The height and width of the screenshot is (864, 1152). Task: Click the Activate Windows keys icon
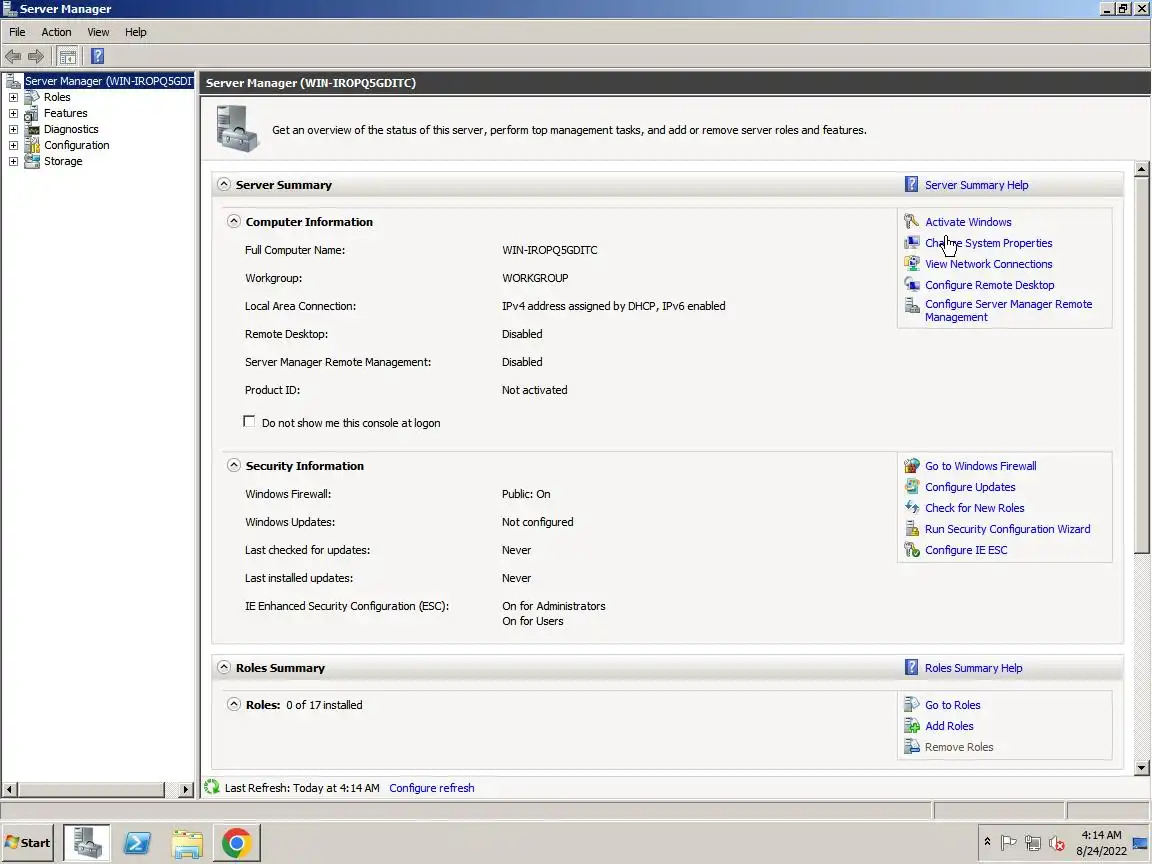911,221
